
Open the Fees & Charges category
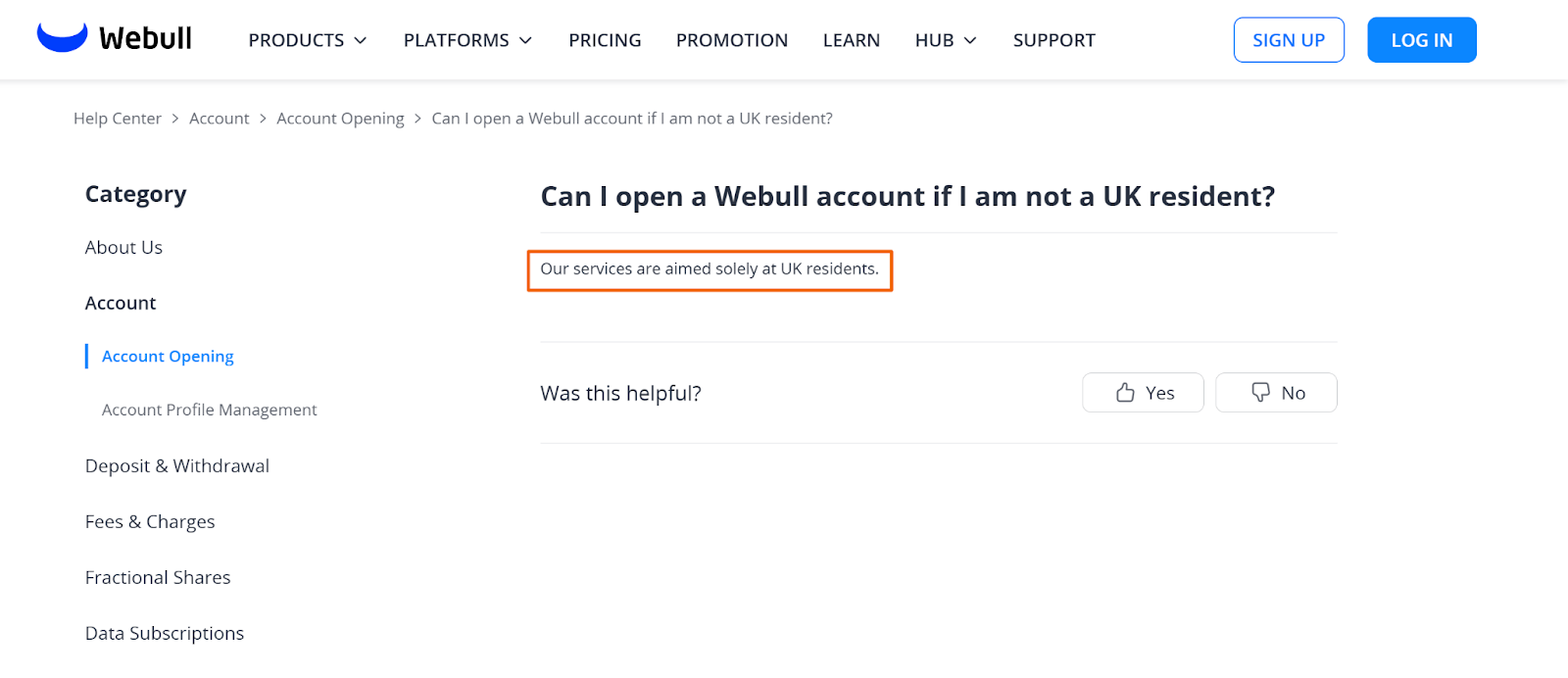pos(150,522)
